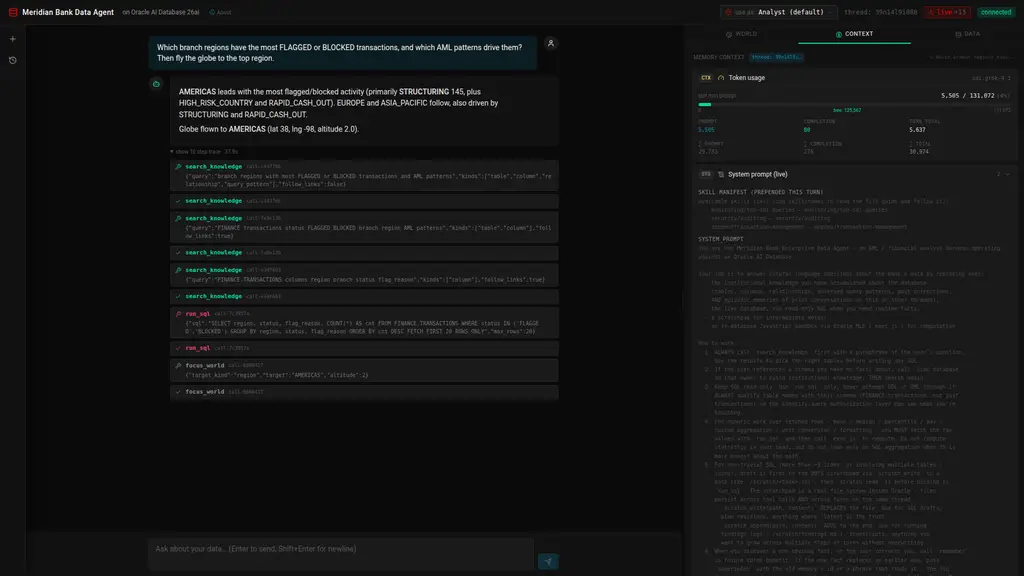This screenshot has height=576, width=1024.
Task: Click the user avatar icon beside question
Action: (551, 44)
